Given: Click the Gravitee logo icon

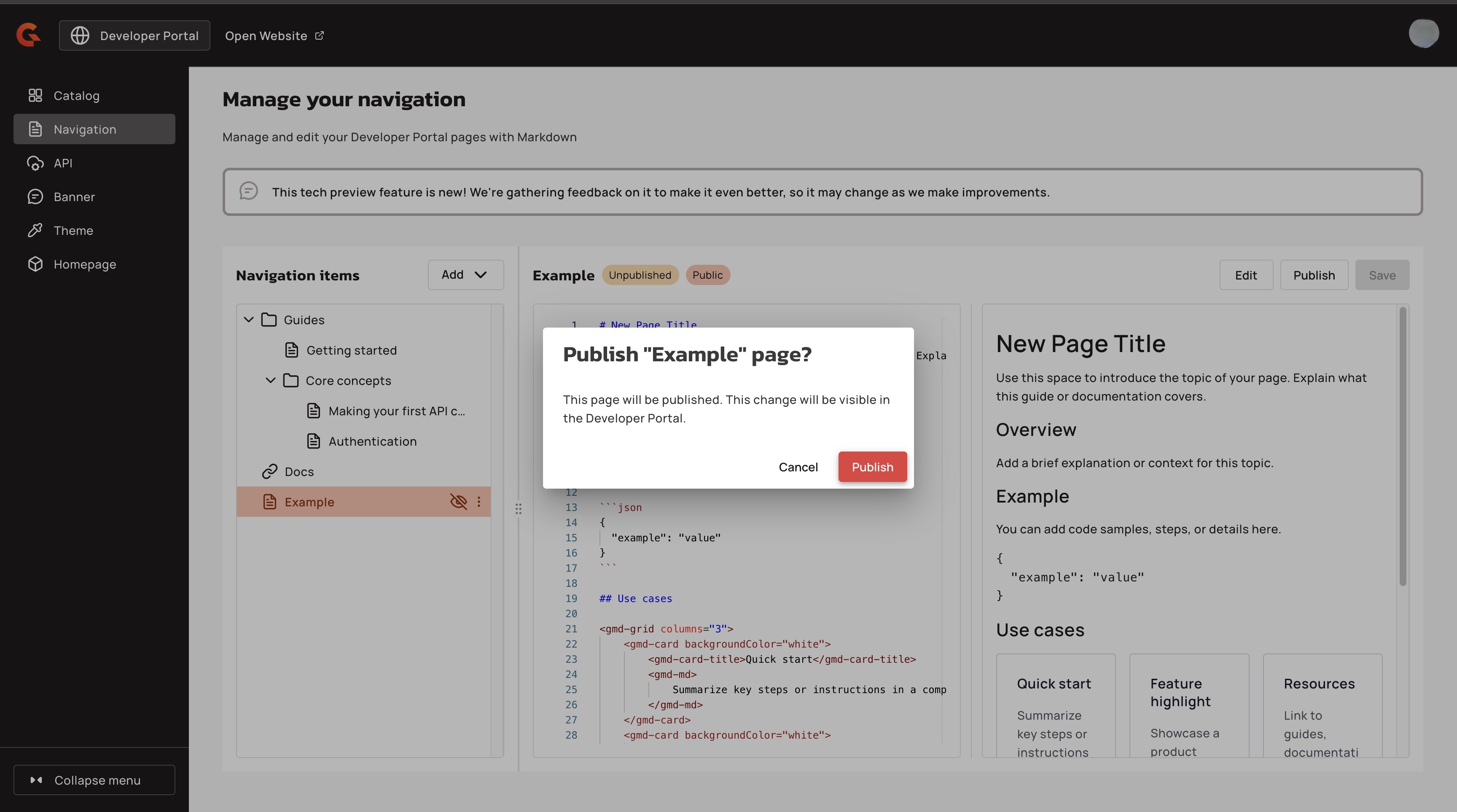Looking at the screenshot, I should [x=28, y=35].
